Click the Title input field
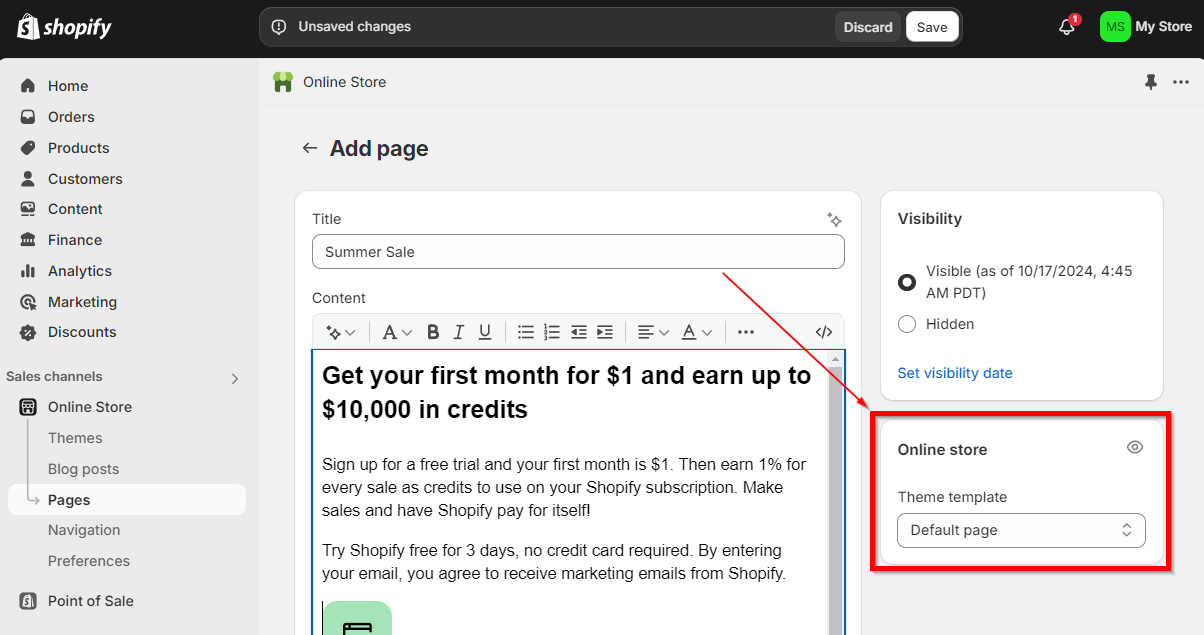The image size is (1204, 635). (578, 252)
